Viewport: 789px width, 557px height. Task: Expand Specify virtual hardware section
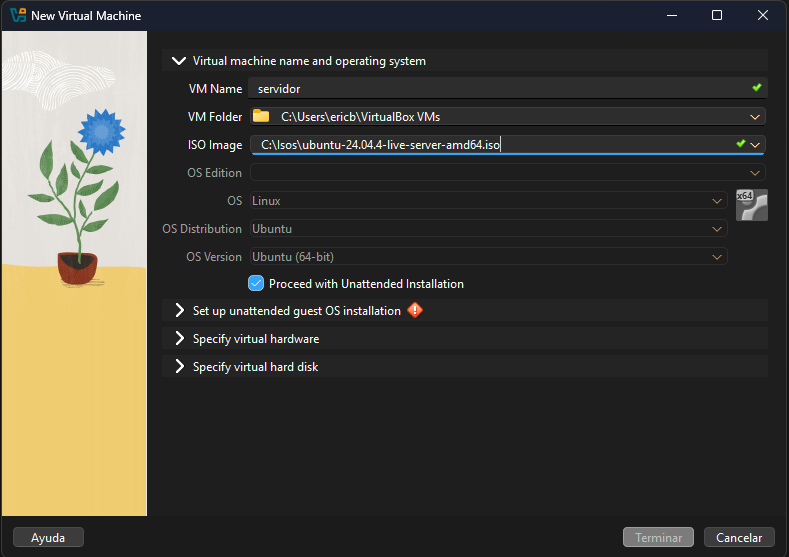pos(179,339)
